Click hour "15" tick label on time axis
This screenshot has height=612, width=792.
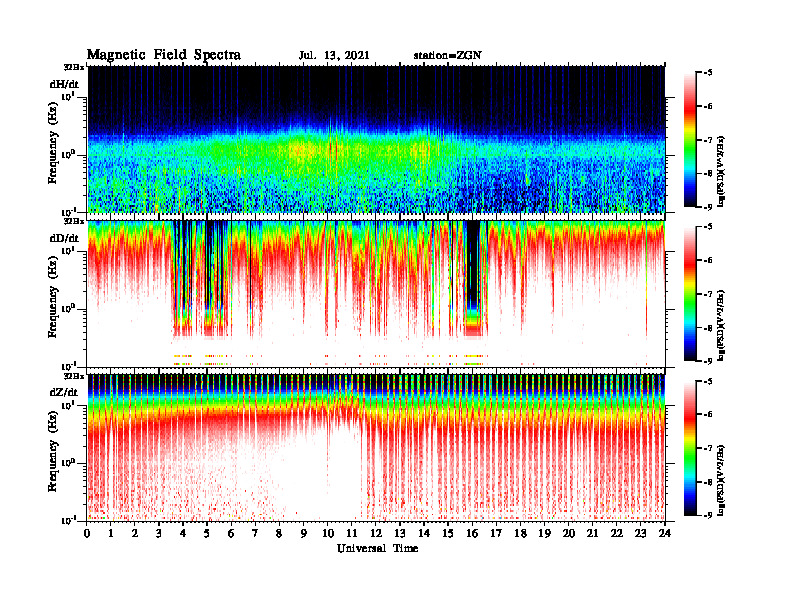tap(448, 533)
